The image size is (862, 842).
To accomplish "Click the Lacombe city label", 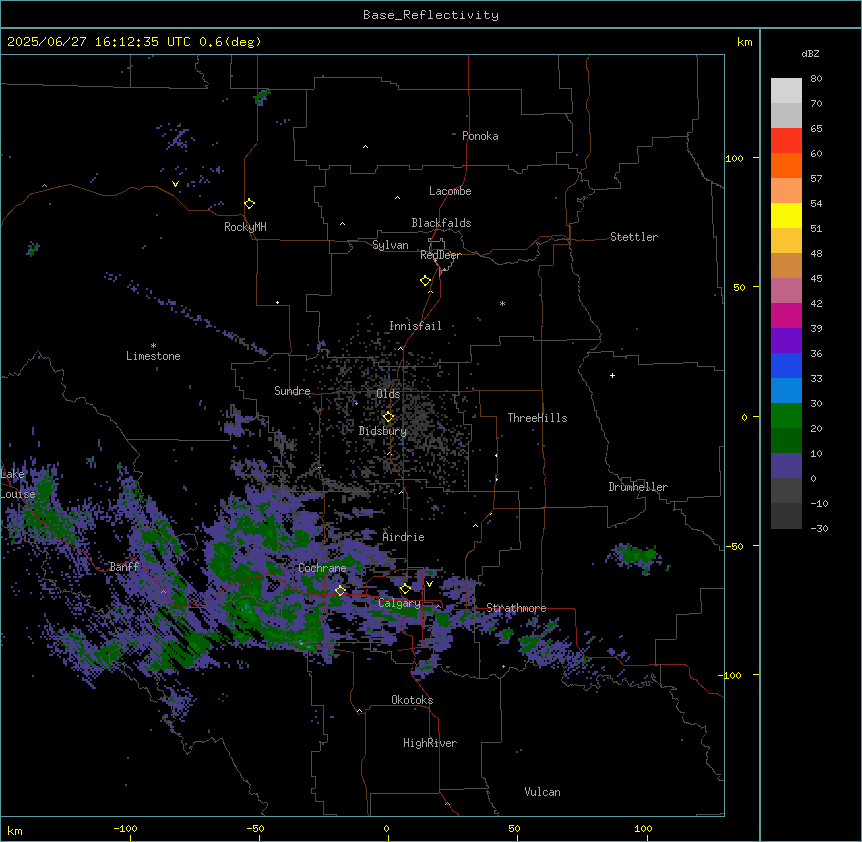I will coord(450,191).
